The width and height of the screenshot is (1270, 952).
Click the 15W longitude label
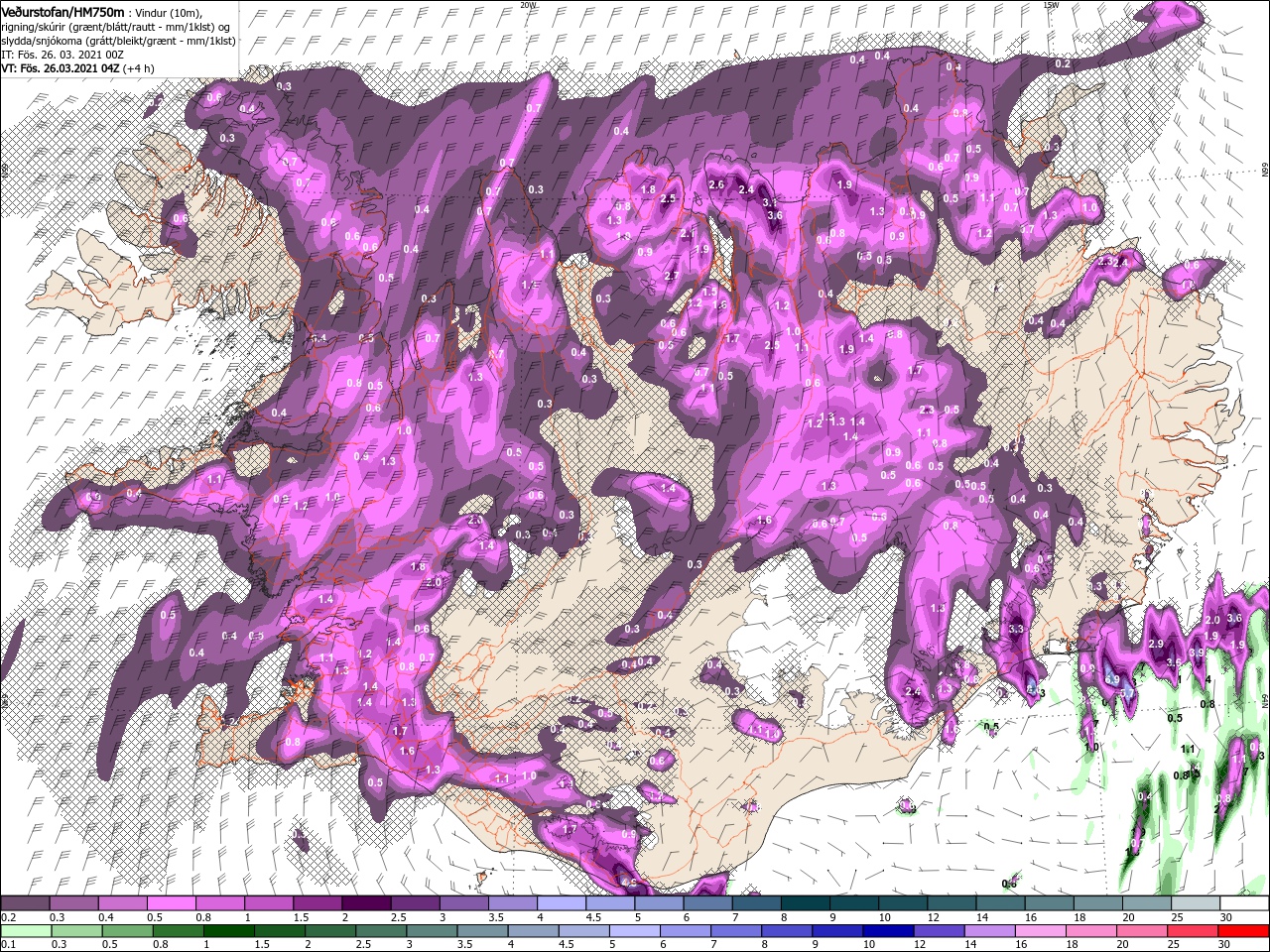pyautogui.click(x=1052, y=5)
